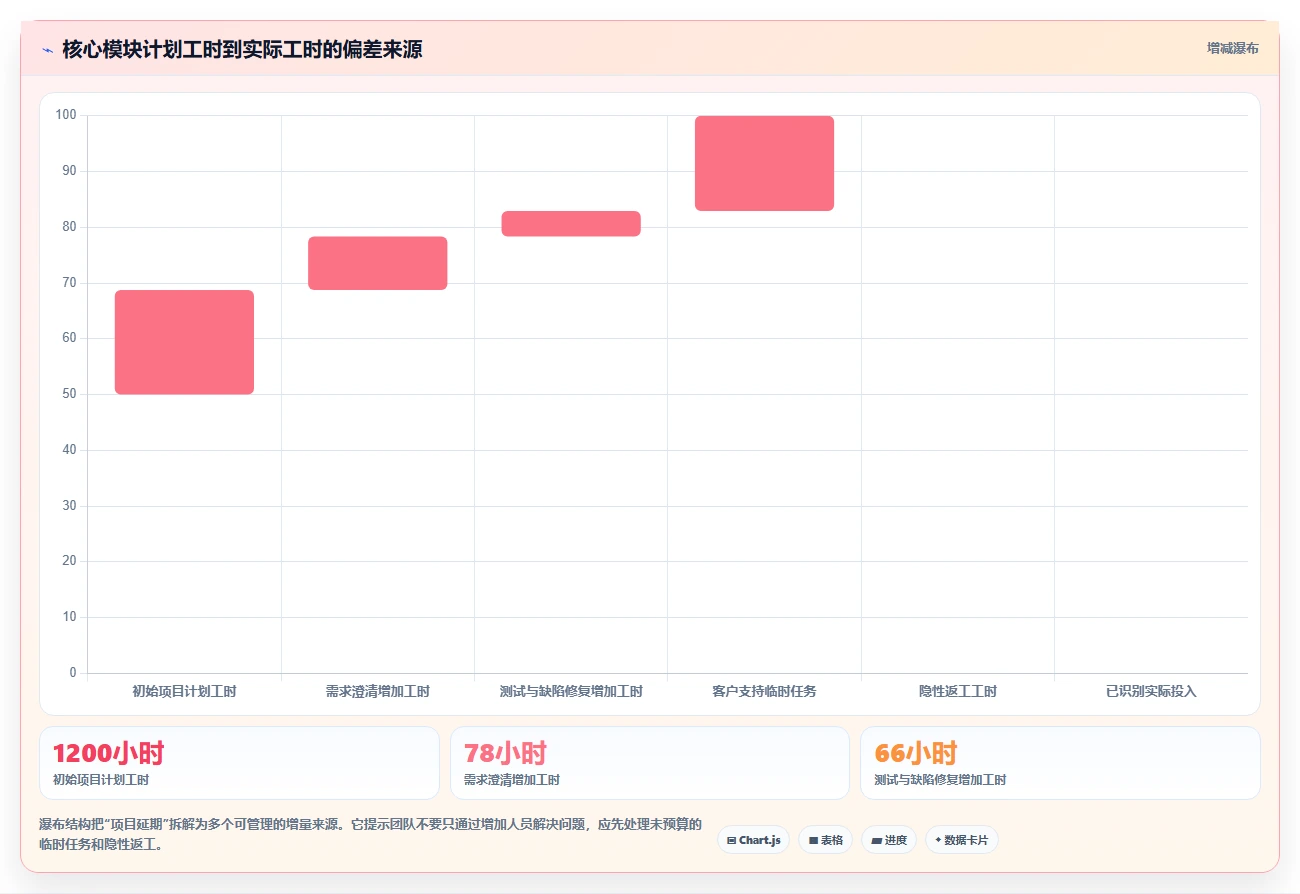Click the lightning icon beside the title
Image resolution: width=1300 pixels, height=894 pixels.
tap(48, 49)
